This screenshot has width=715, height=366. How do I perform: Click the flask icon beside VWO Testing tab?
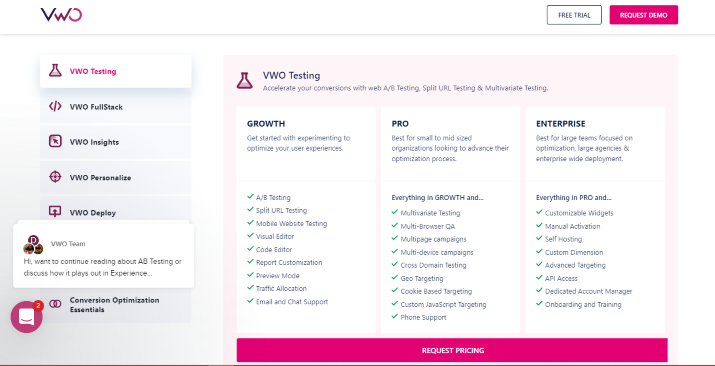click(x=55, y=71)
